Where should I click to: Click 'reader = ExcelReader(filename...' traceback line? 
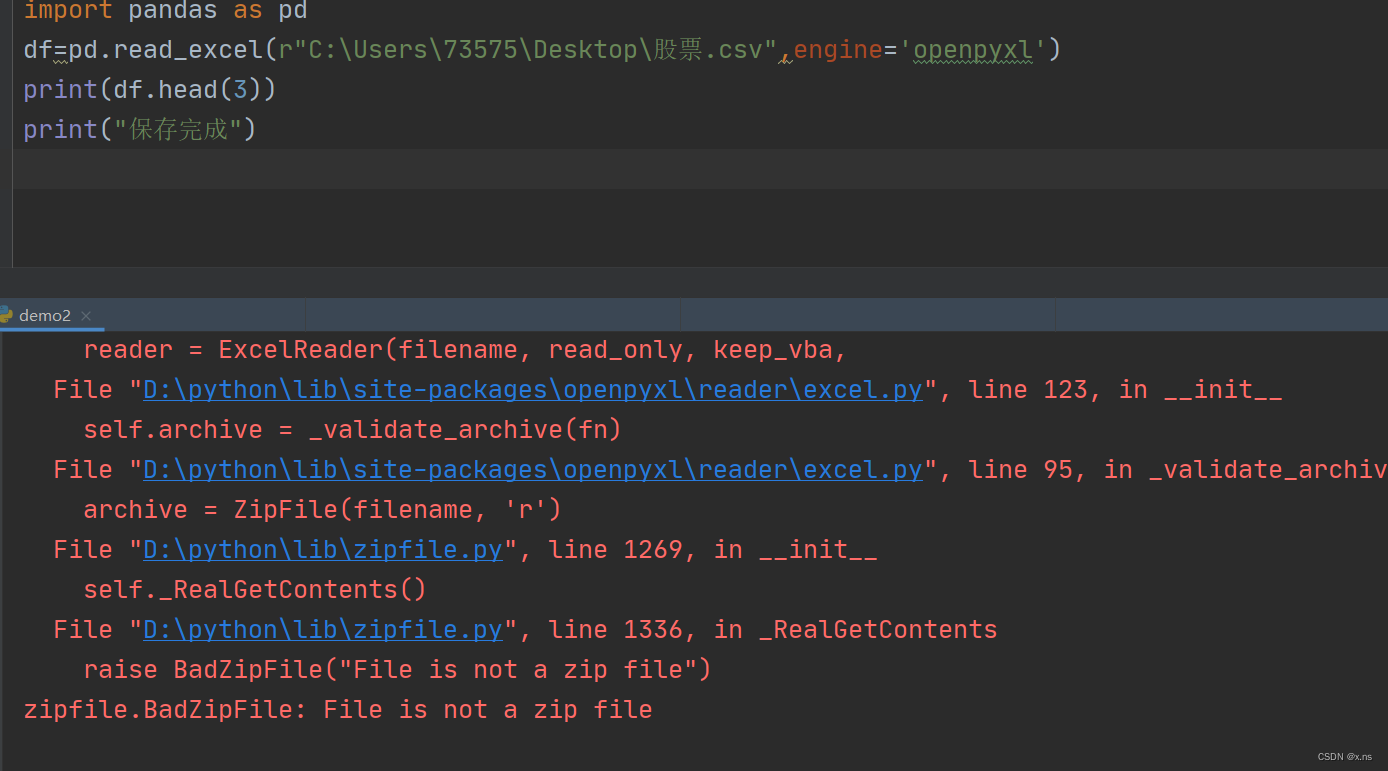coord(466,349)
